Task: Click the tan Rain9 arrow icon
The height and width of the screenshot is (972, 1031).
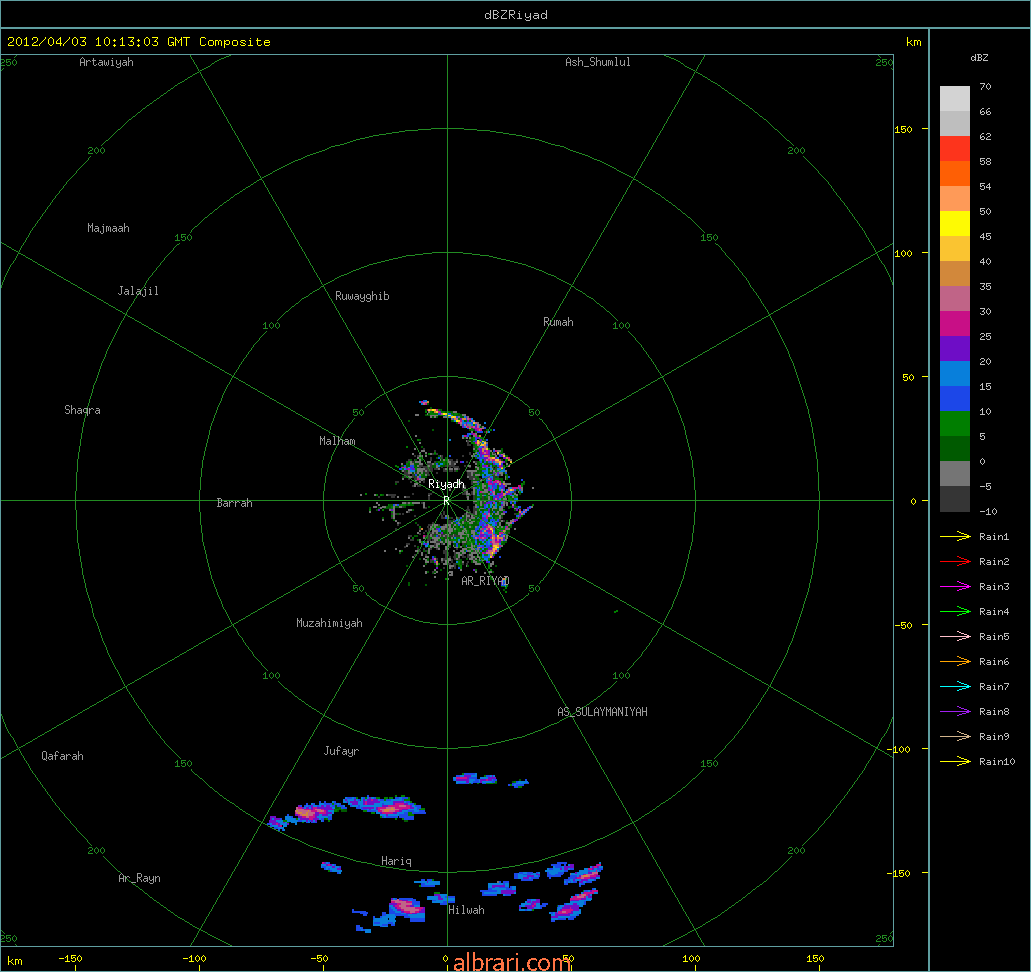Action: pos(955,737)
